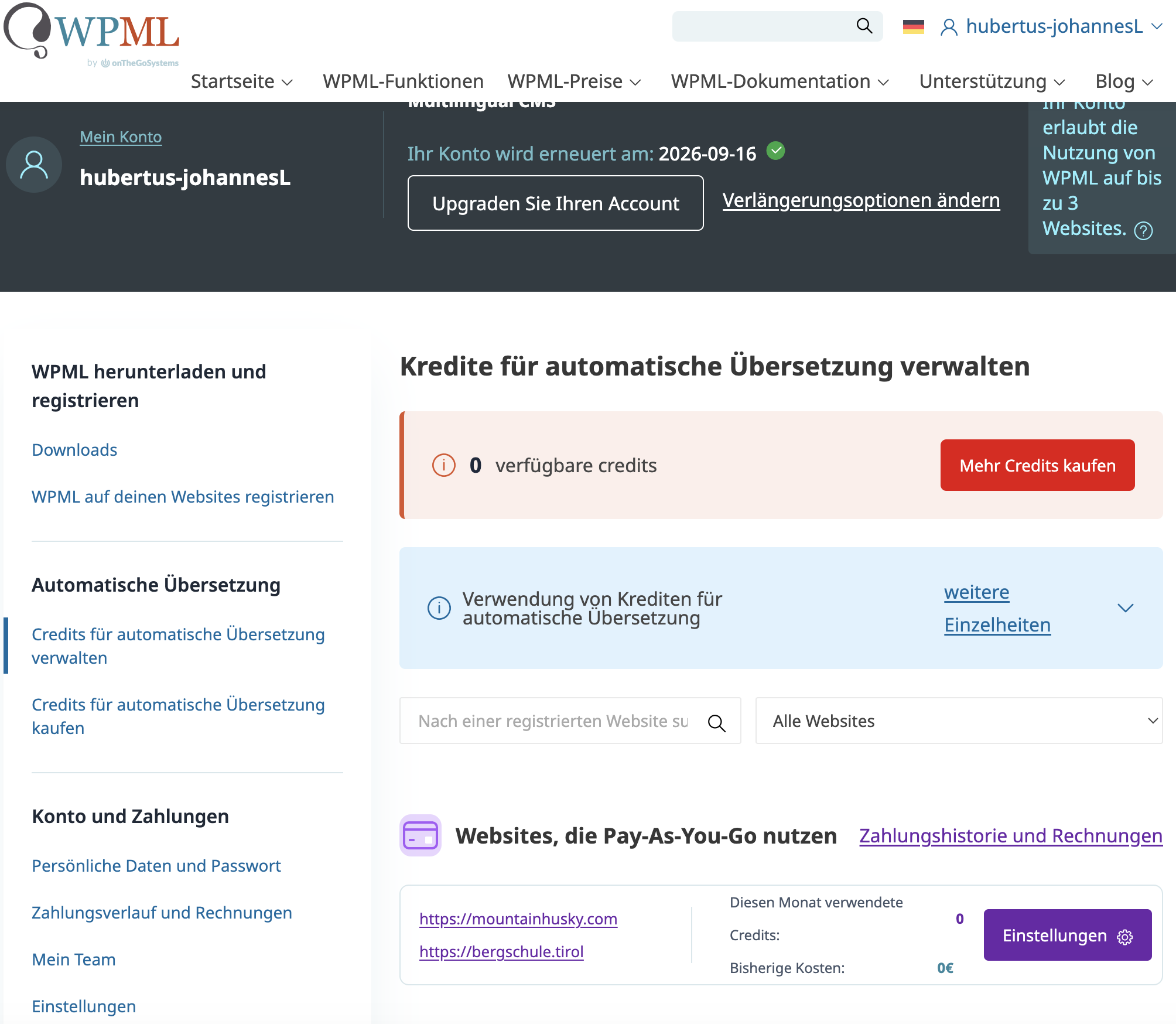1176x1024 pixels.
Task: Click the magnifier in website search field
Action: coord(717,722)
